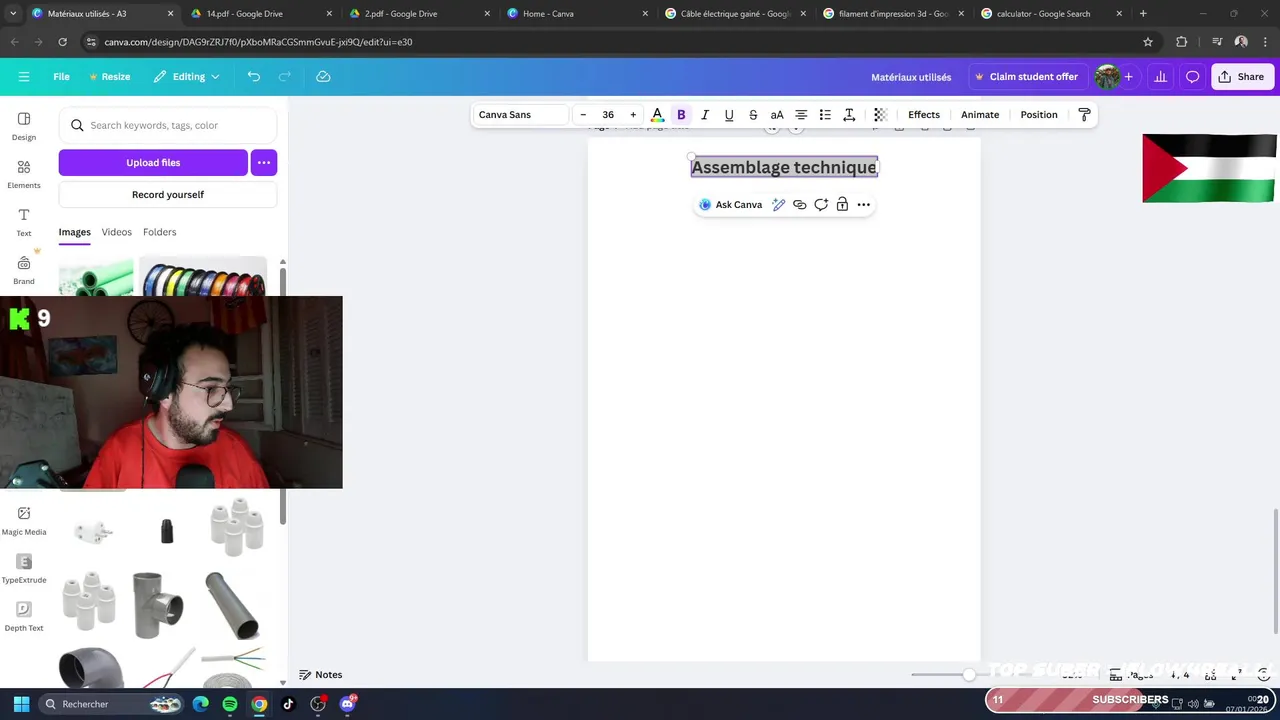Open the Brand sidebar panel

24,270
